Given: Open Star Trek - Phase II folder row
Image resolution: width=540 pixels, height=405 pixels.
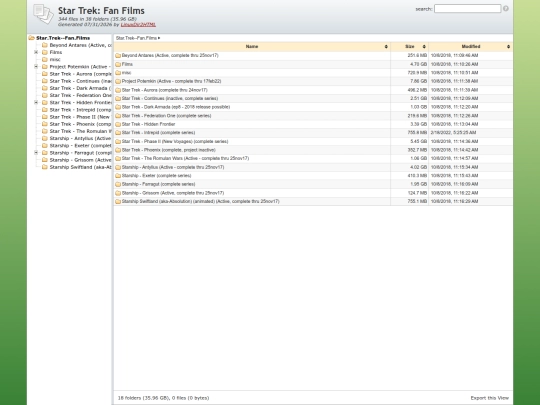Looking at the screenshot, I should pos(175,141).
